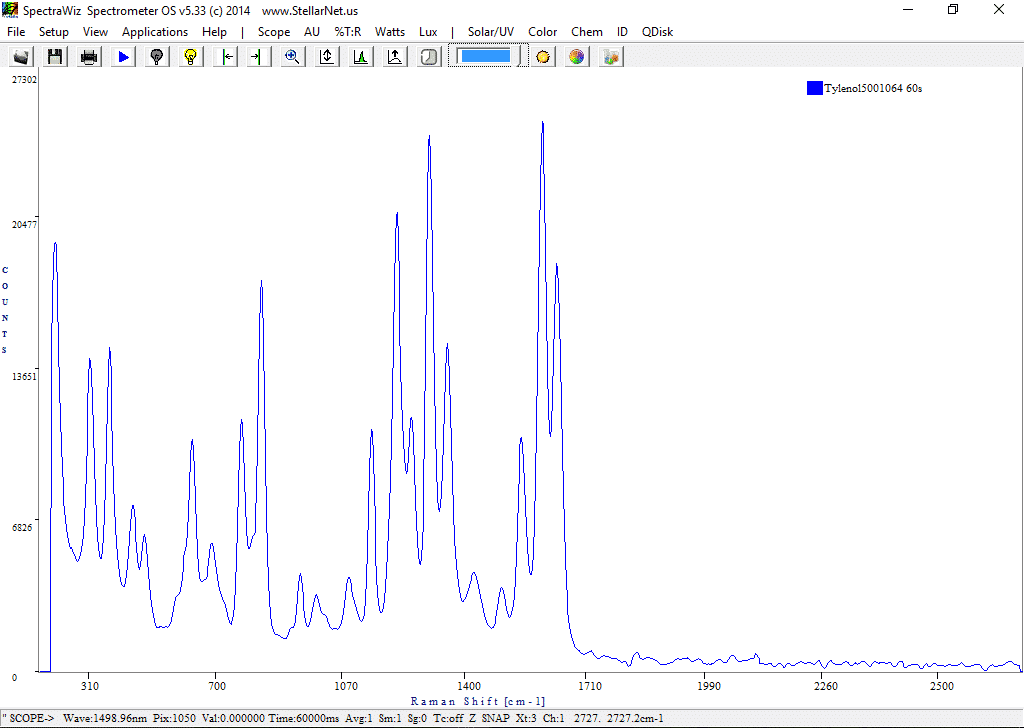The image size is (1024, 728).
Task: Open the View menu
Action: [95, 31]
